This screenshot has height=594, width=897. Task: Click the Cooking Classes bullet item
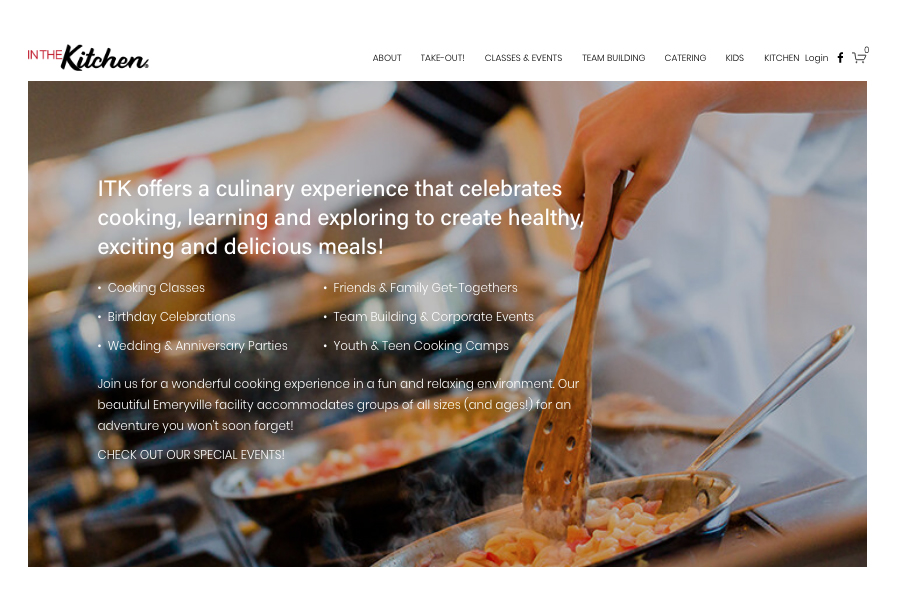coord(156,288)
